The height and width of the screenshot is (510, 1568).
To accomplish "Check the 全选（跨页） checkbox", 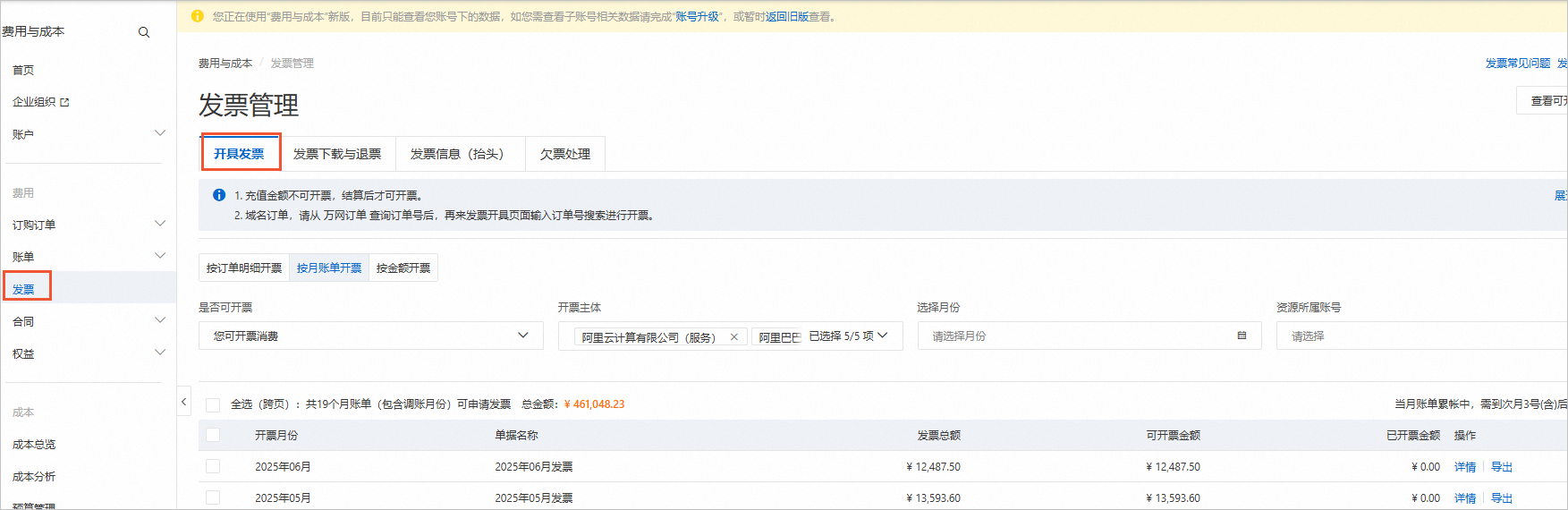I will [213, 404].
